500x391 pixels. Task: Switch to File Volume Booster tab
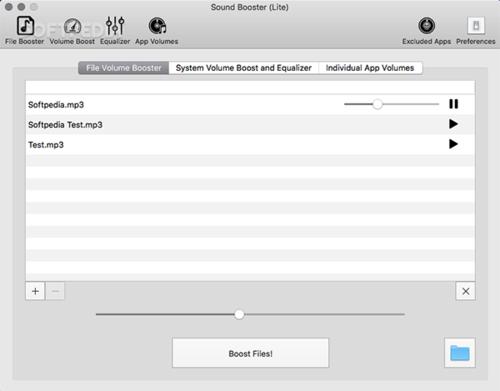(124, 68)
